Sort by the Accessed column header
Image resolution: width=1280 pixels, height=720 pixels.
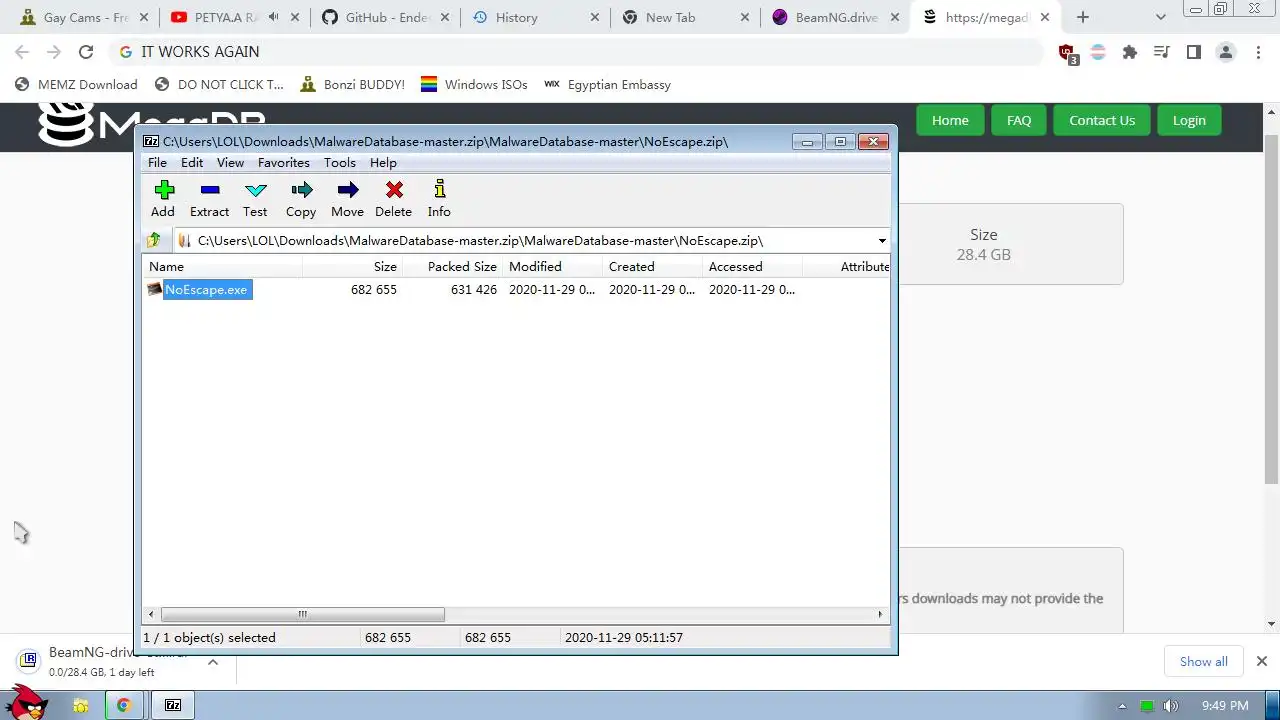752,266
